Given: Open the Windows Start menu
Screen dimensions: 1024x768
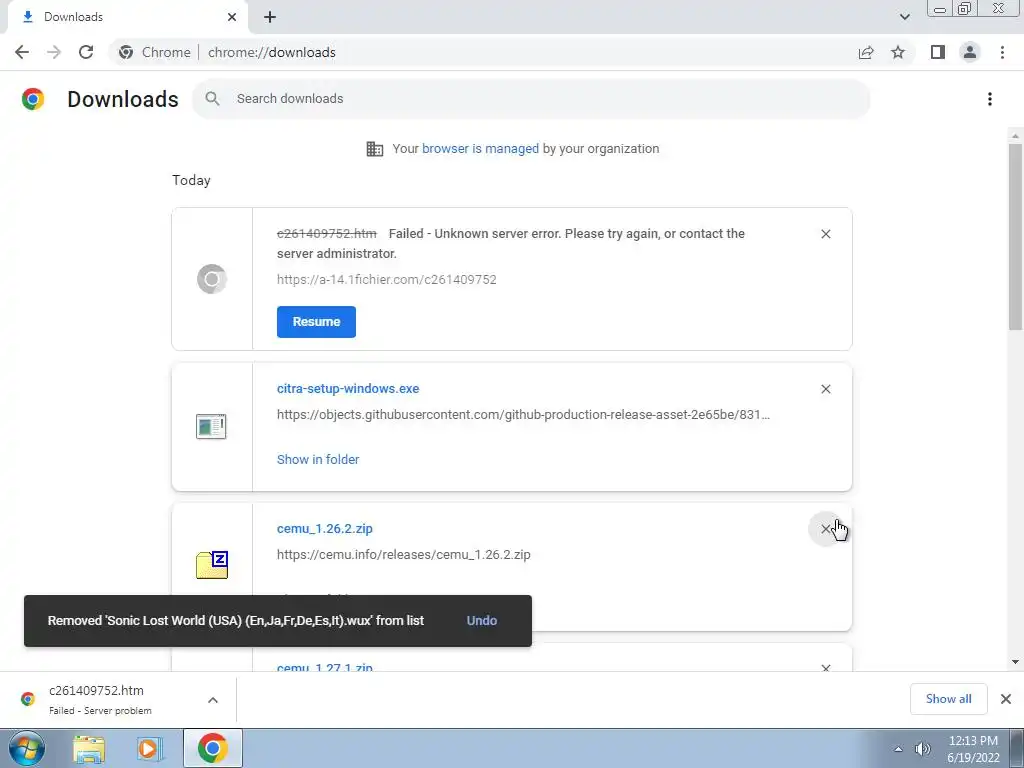Looking at the screenshot, I should click(27, 748).
